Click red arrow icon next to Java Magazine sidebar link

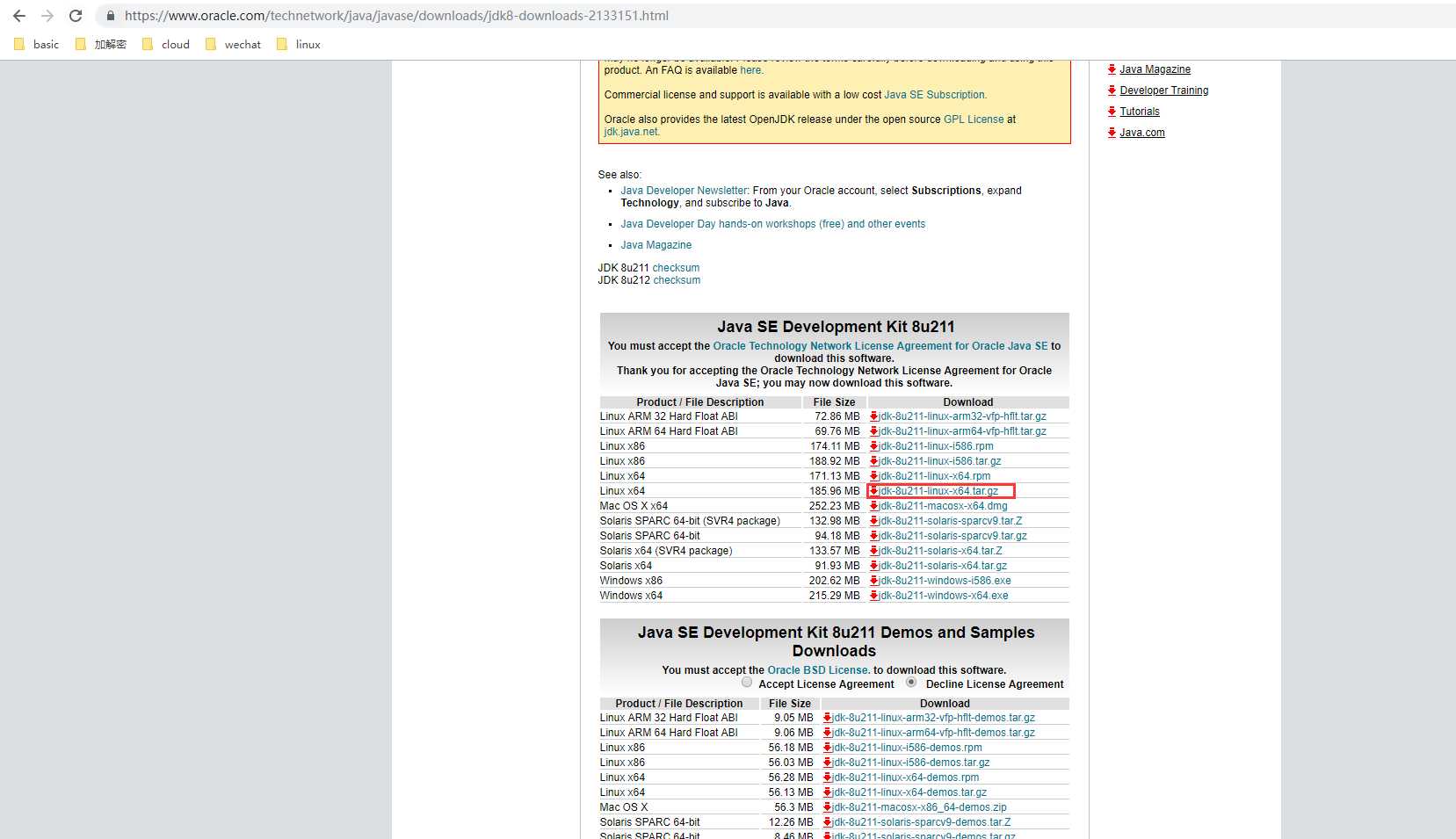point(1112,69)
